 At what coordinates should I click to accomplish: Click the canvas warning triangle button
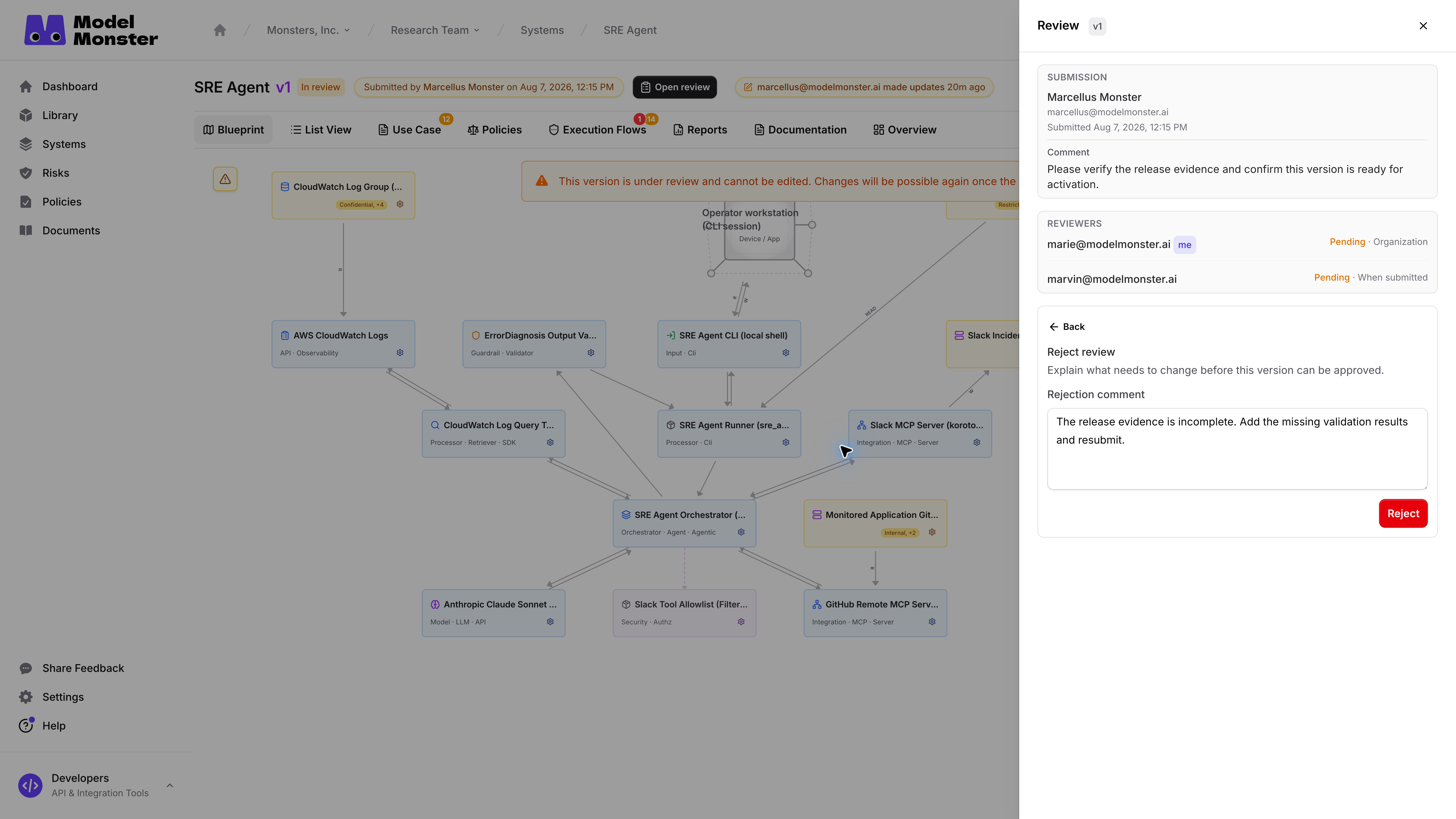(x=225, y=179)
